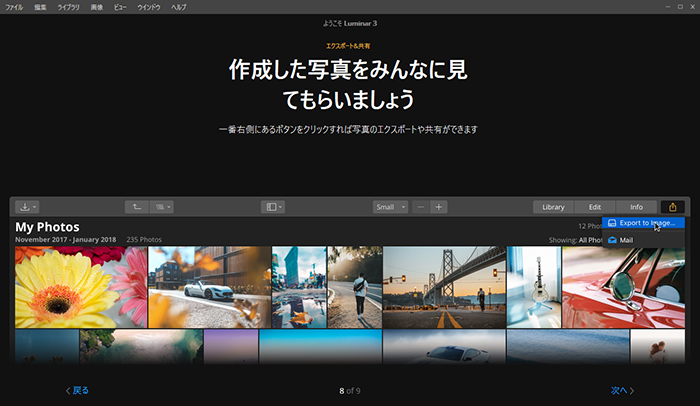
Task: Click the Export to Image icon
Action: click(612, 223)
